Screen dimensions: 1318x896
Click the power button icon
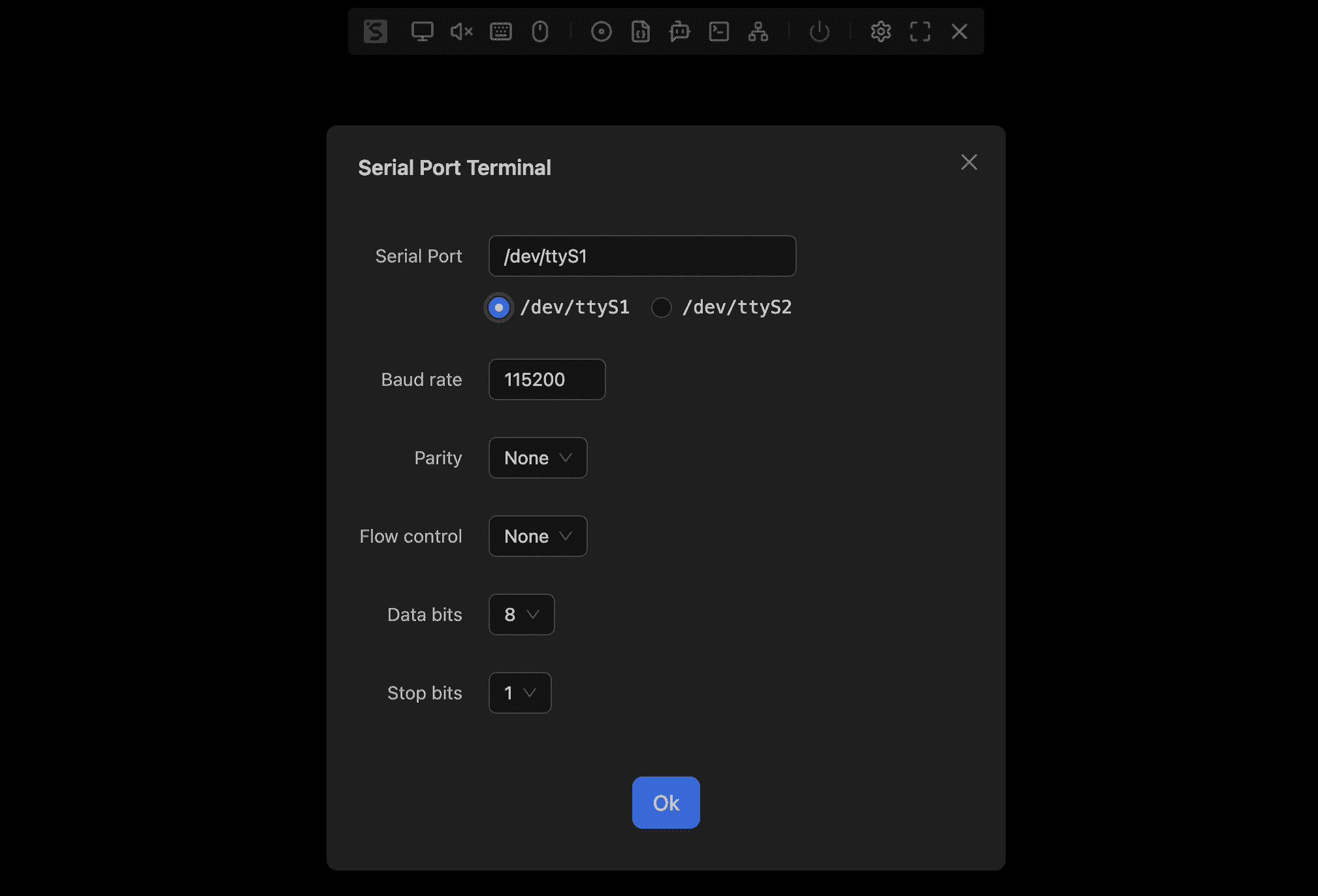point(819,31)
